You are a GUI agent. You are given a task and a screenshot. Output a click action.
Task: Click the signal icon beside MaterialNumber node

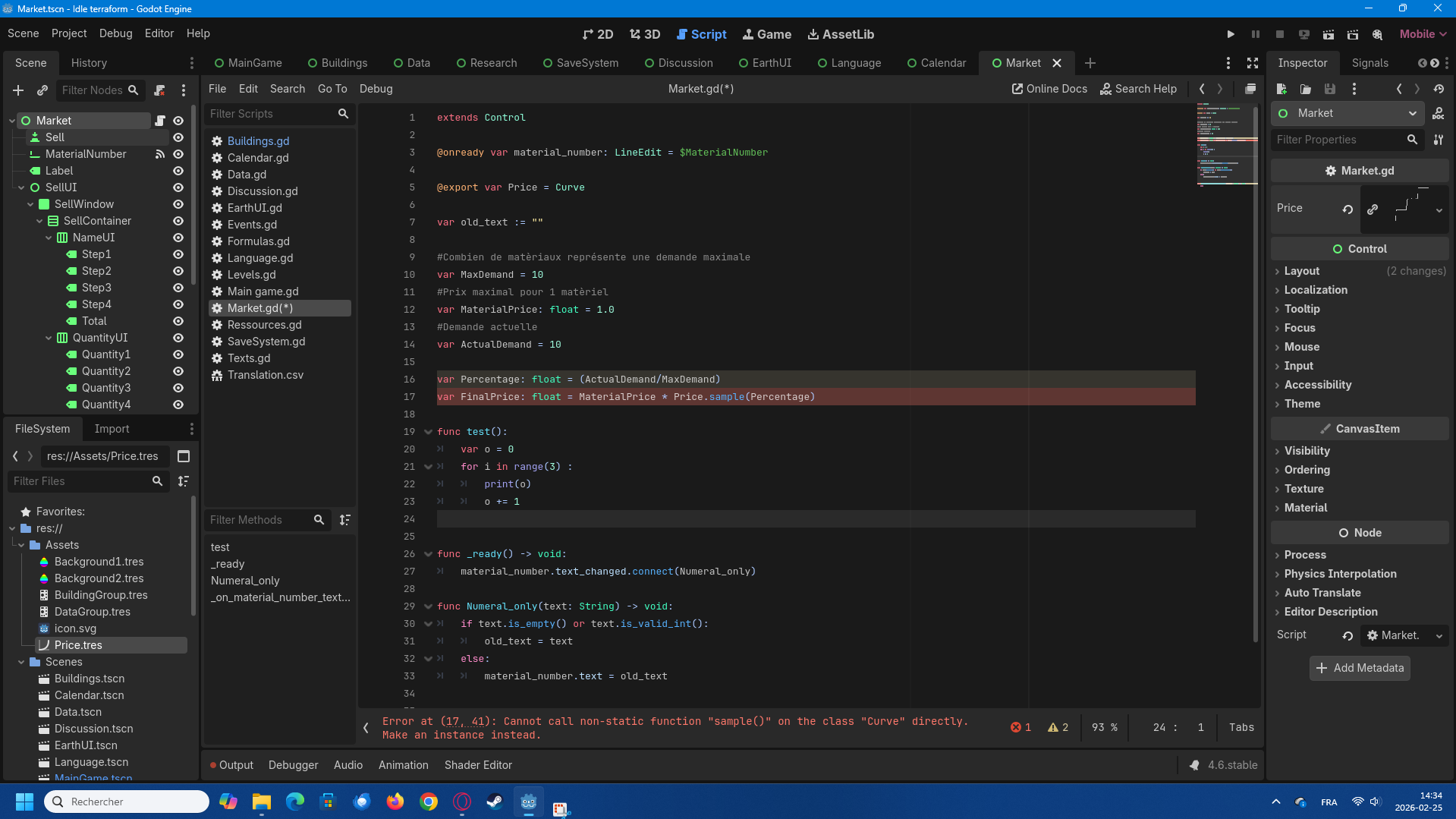159,154
